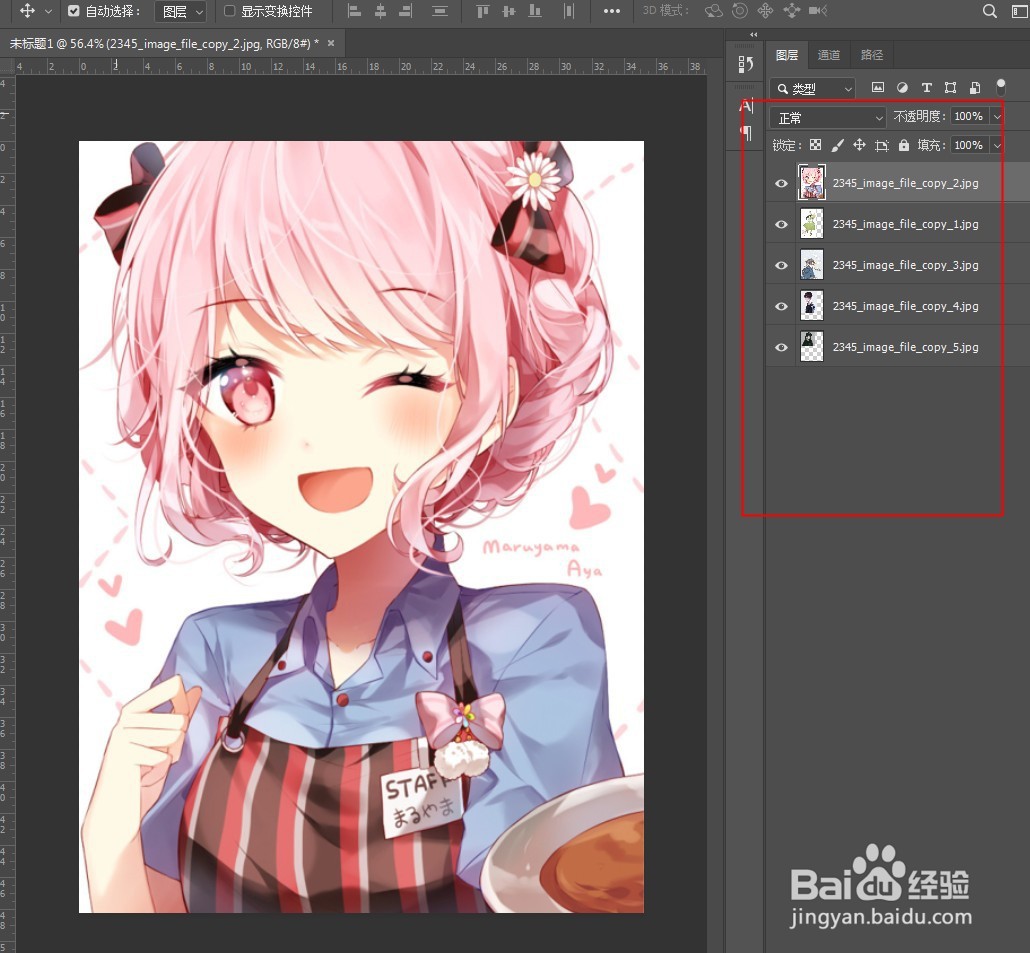Align right edges of layers
1030x953 pixels.
406,11
